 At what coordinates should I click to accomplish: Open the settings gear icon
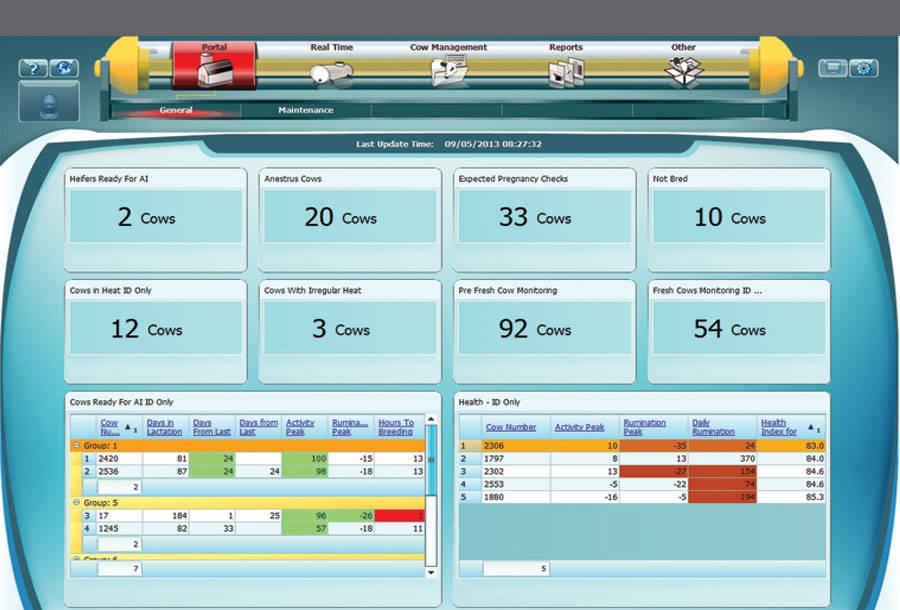[x=864, y=69]
